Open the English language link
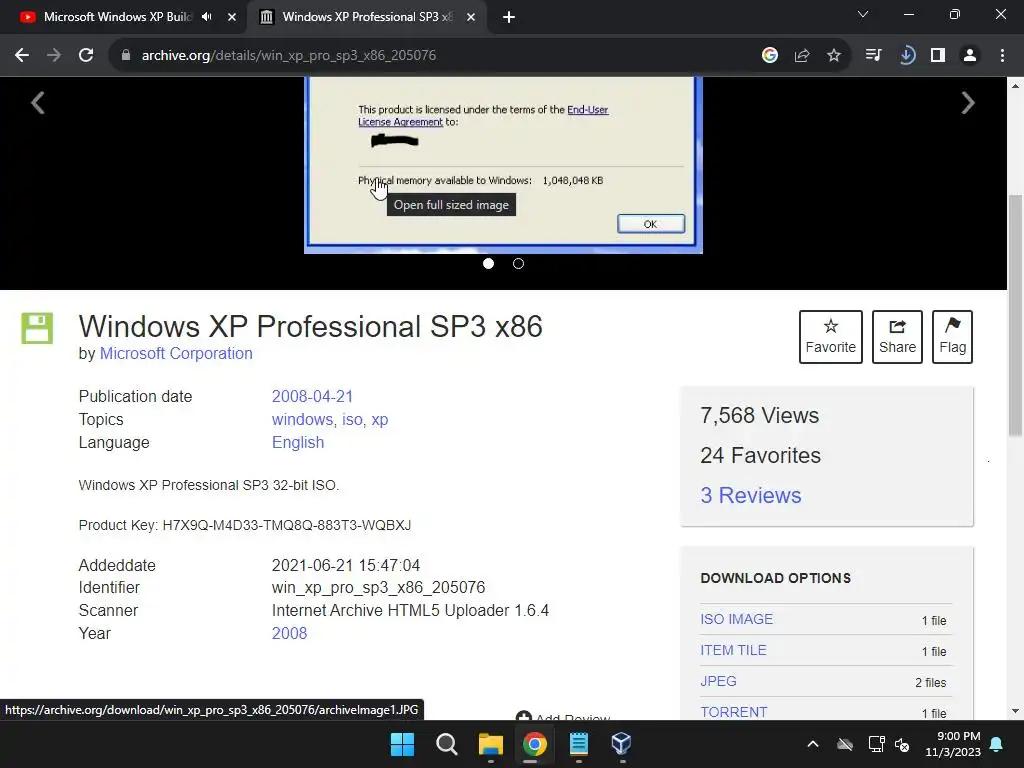The image size is (1024, 768). pos(298,442)
